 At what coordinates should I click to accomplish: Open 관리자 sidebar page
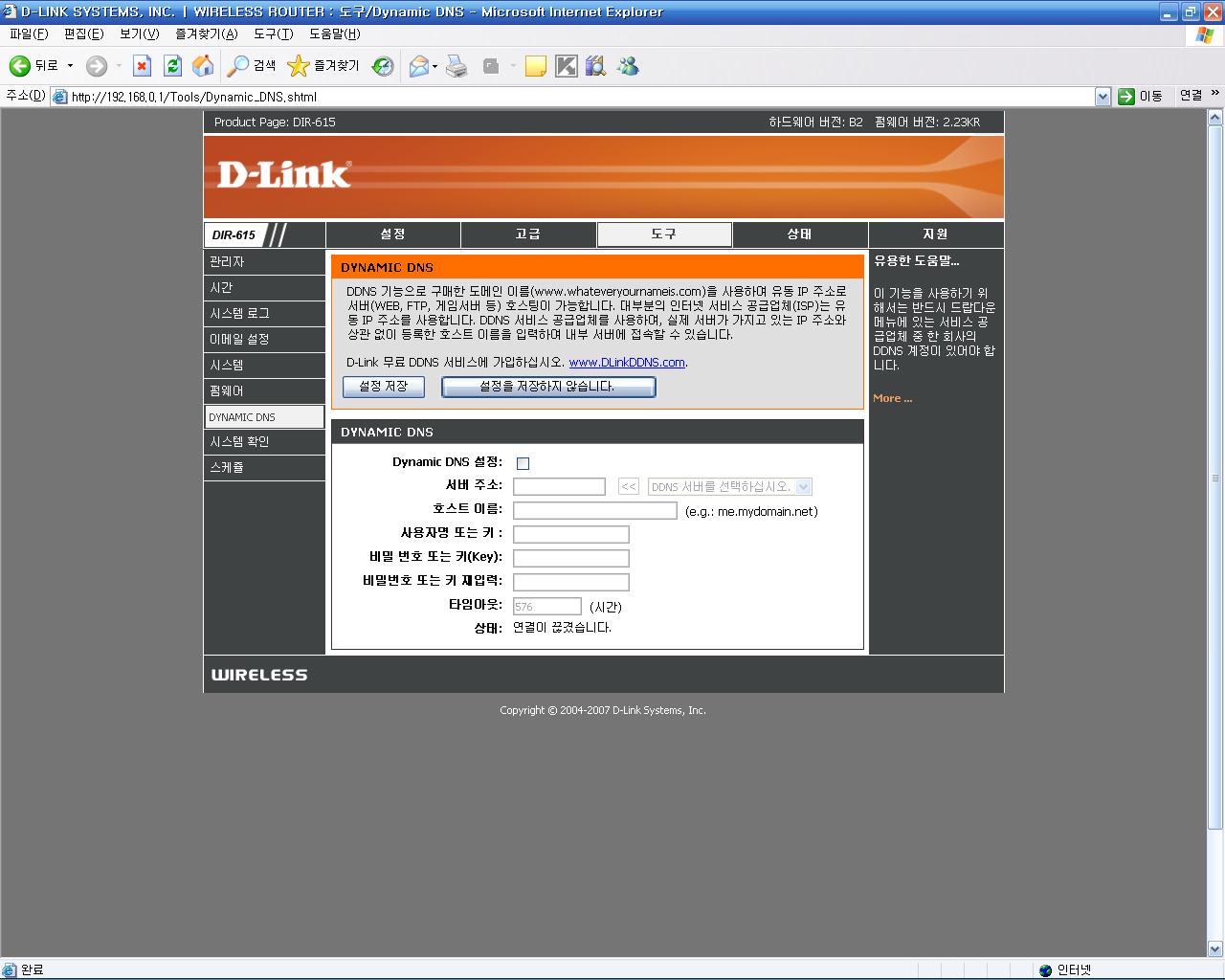264,261
